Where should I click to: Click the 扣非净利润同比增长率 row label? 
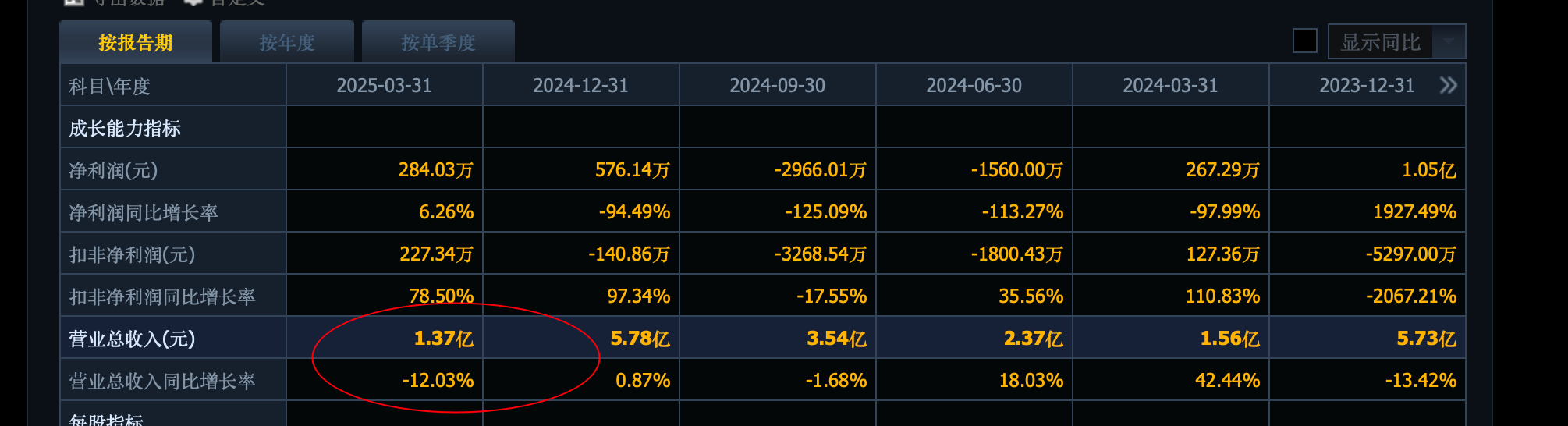pyautogui.click(x=162, y=296)
